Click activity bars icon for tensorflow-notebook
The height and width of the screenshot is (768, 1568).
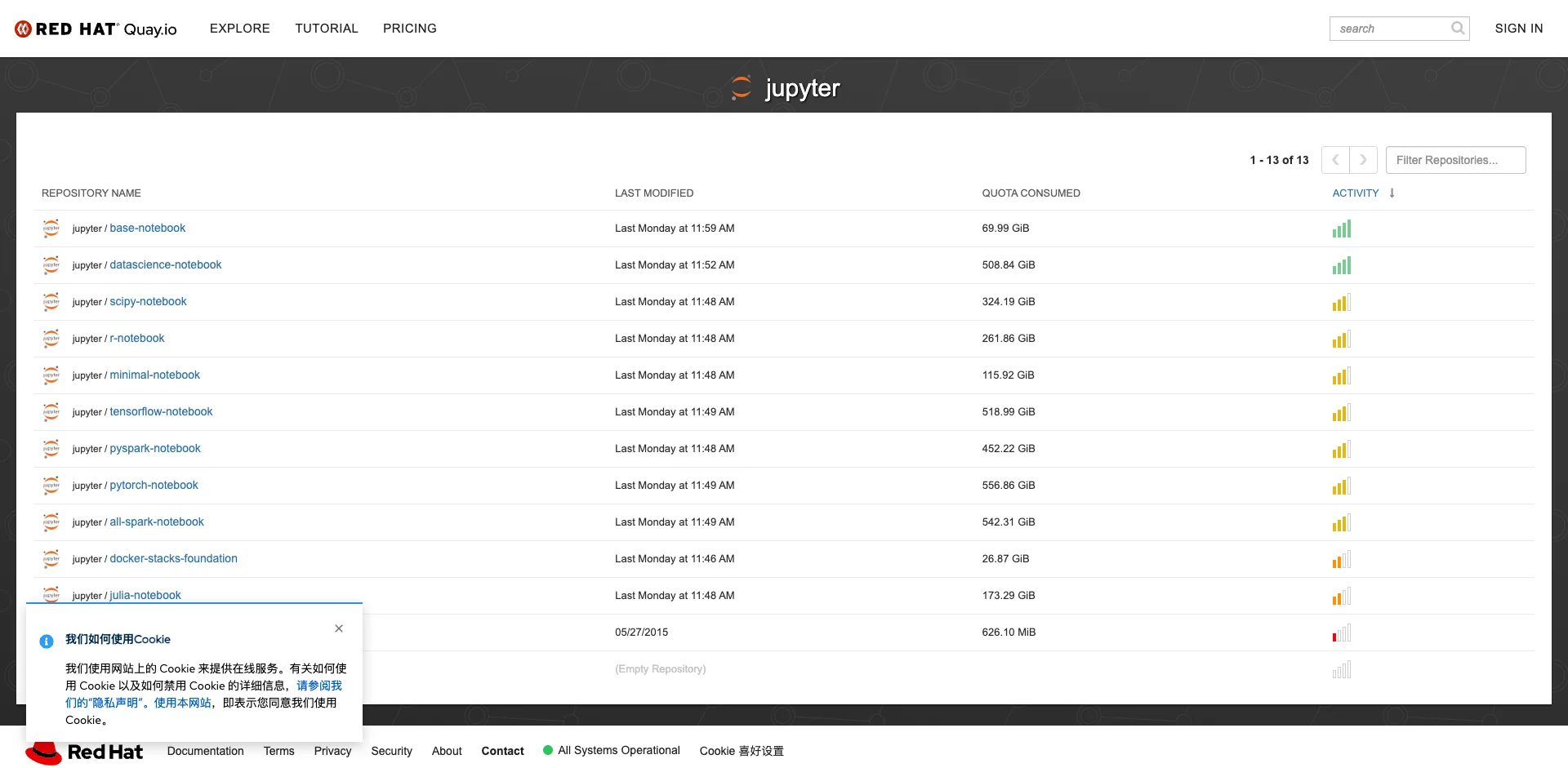point(1342,412)
